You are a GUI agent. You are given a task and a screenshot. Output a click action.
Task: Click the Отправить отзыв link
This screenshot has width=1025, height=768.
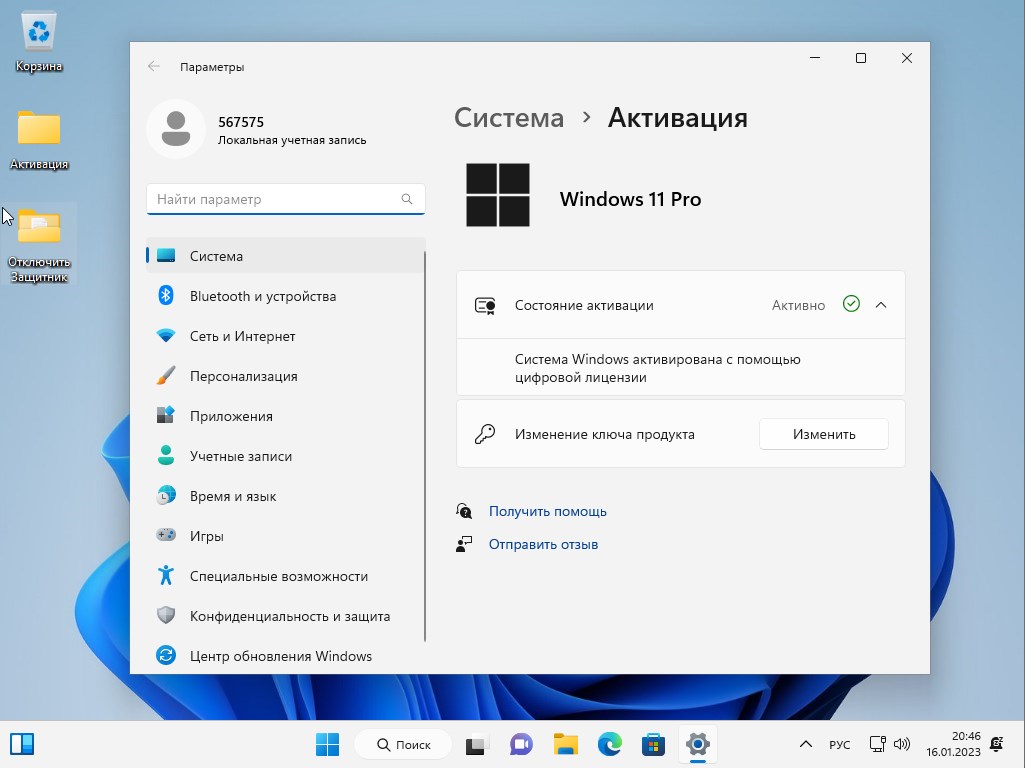pyautogui.click(x=543, y=544)
